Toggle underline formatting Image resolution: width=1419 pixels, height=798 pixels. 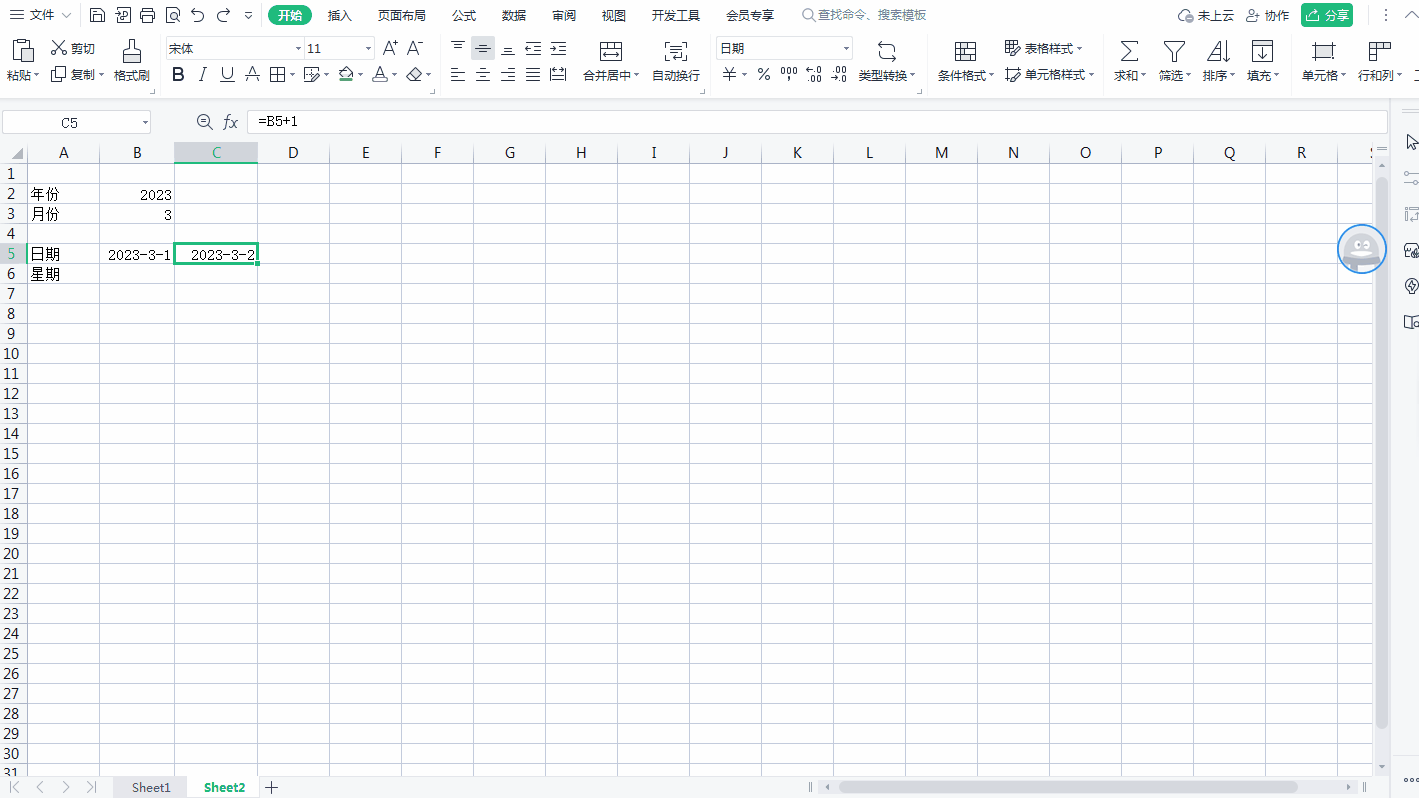pyautogui.click(x=227, y=74)
